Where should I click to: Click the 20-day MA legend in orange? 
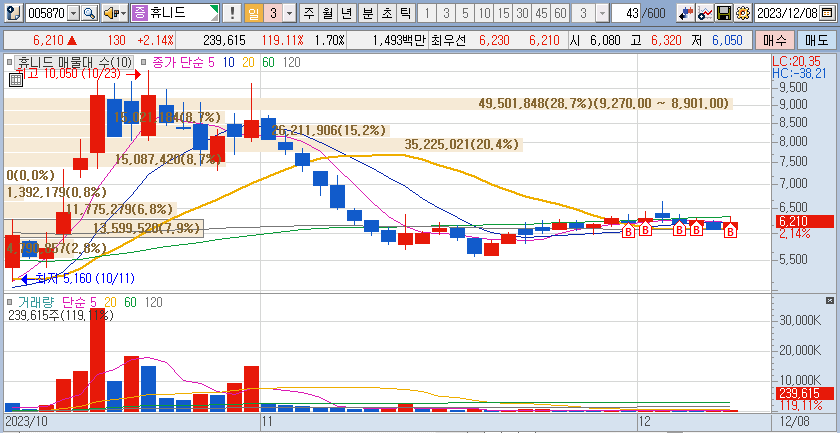click(248, 62)
